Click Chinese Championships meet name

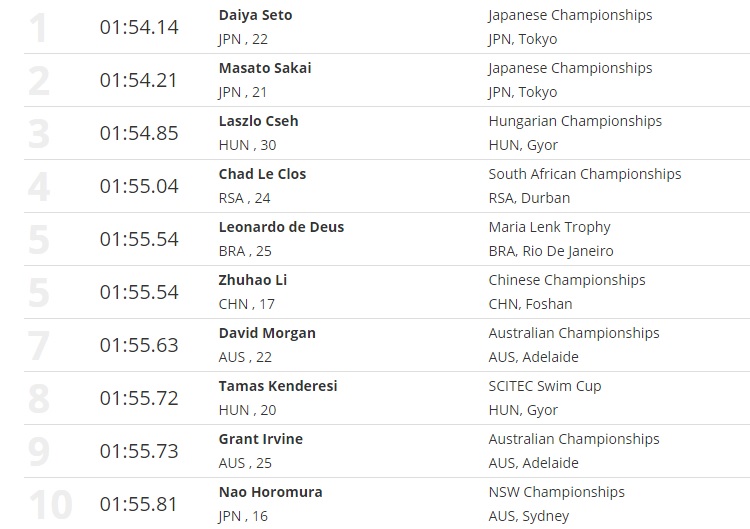567,280
